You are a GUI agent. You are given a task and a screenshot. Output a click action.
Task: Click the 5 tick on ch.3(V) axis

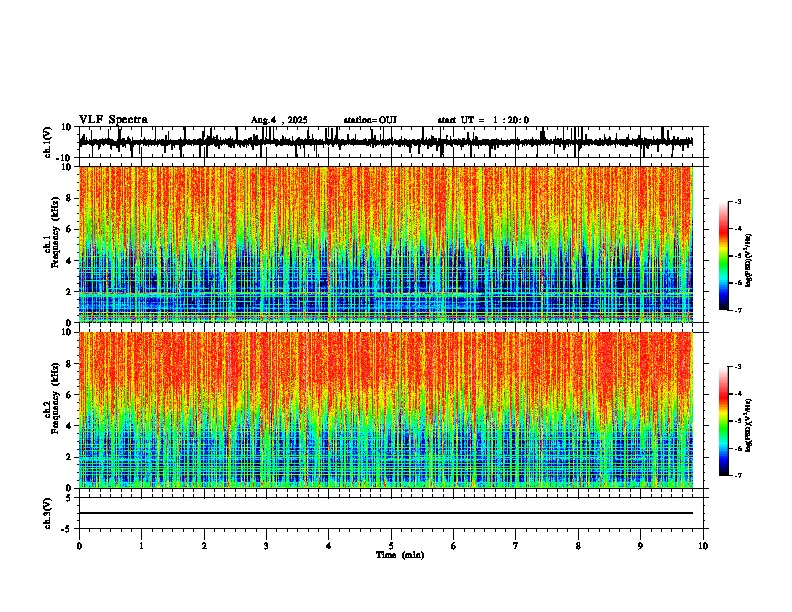tap(70, 498)
